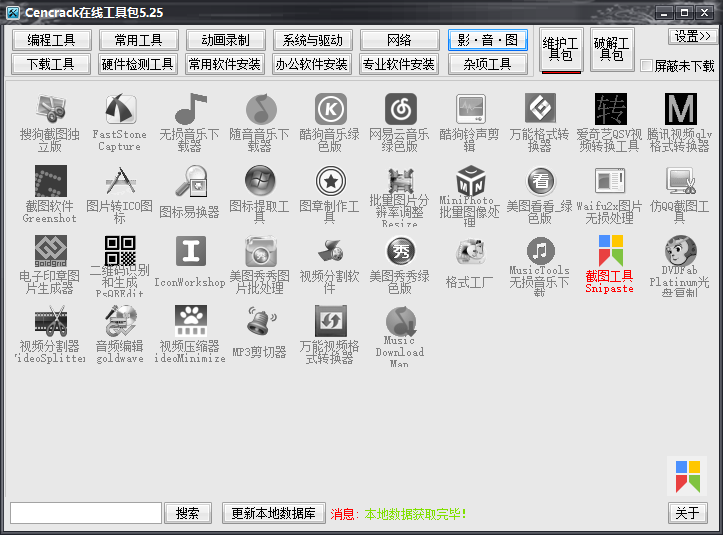Launch 截图软件 Greenshot icon
723x535 pixels.
point(50,181)
